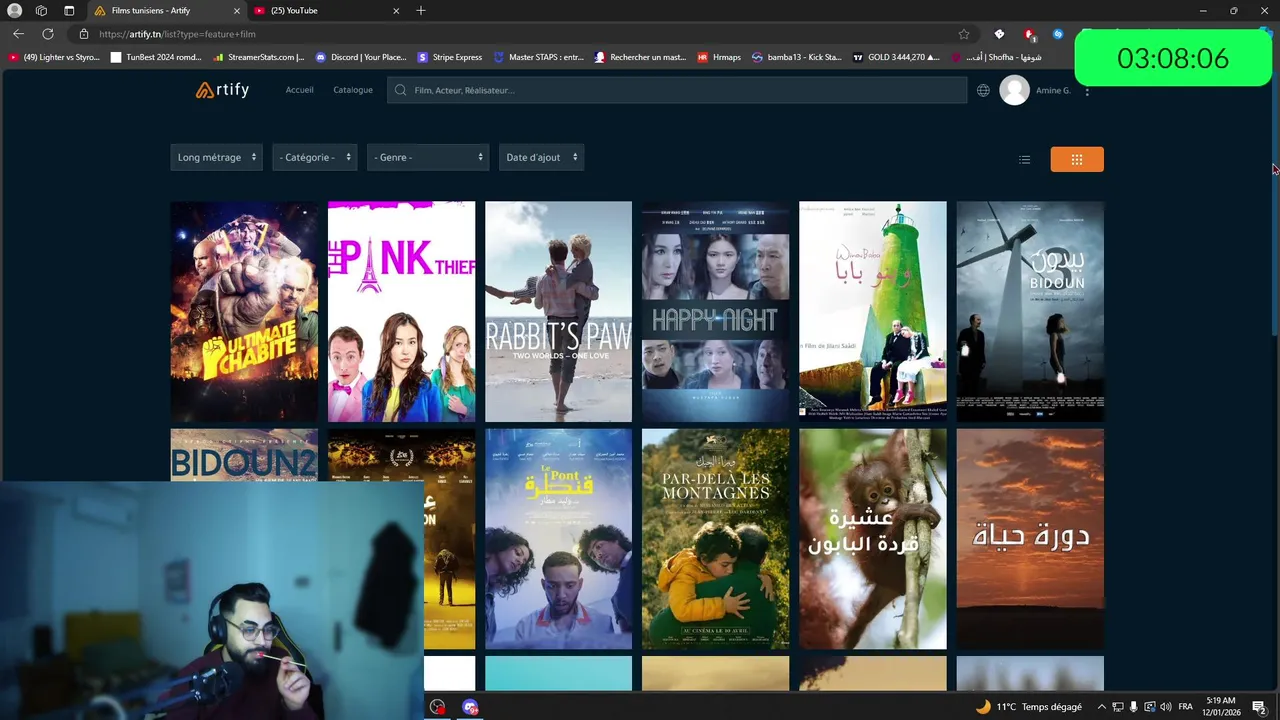Open the red extension with badge

tap(1028, 34)
